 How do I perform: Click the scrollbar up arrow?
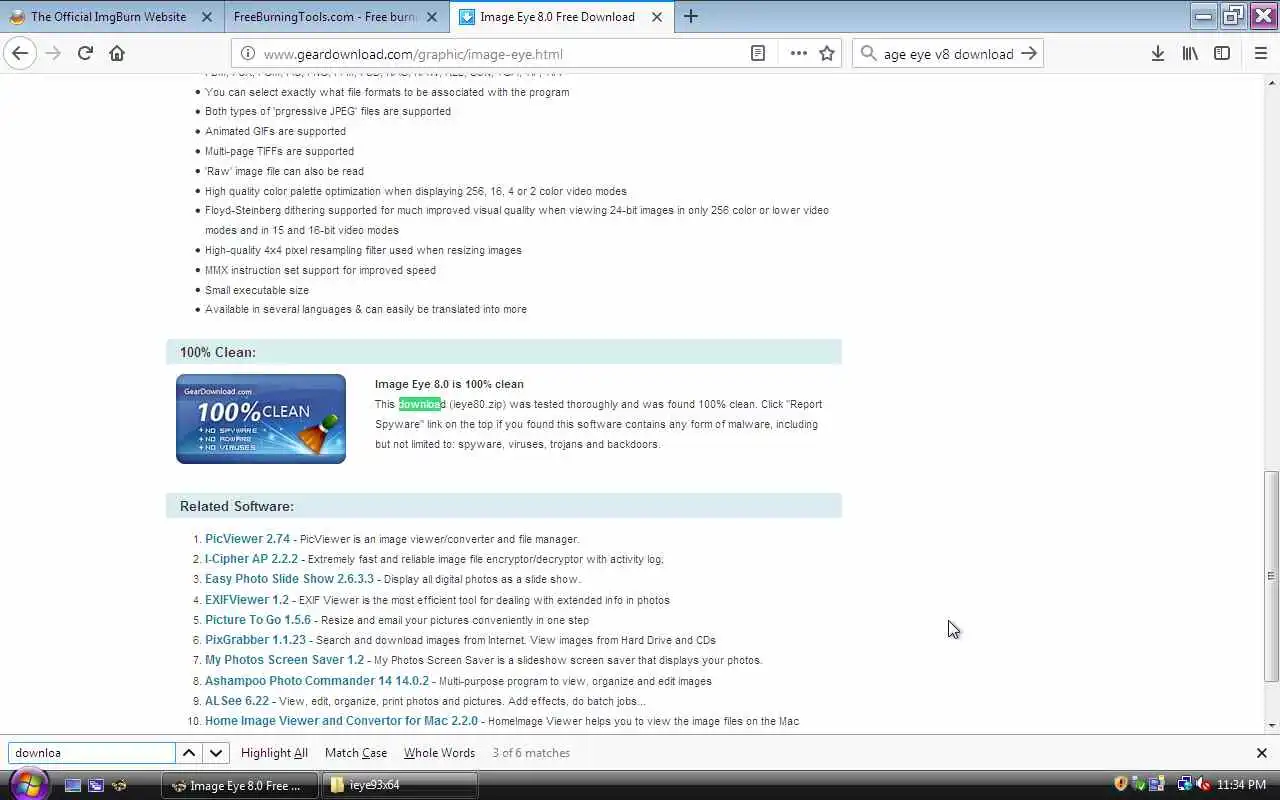[1271, 82]
